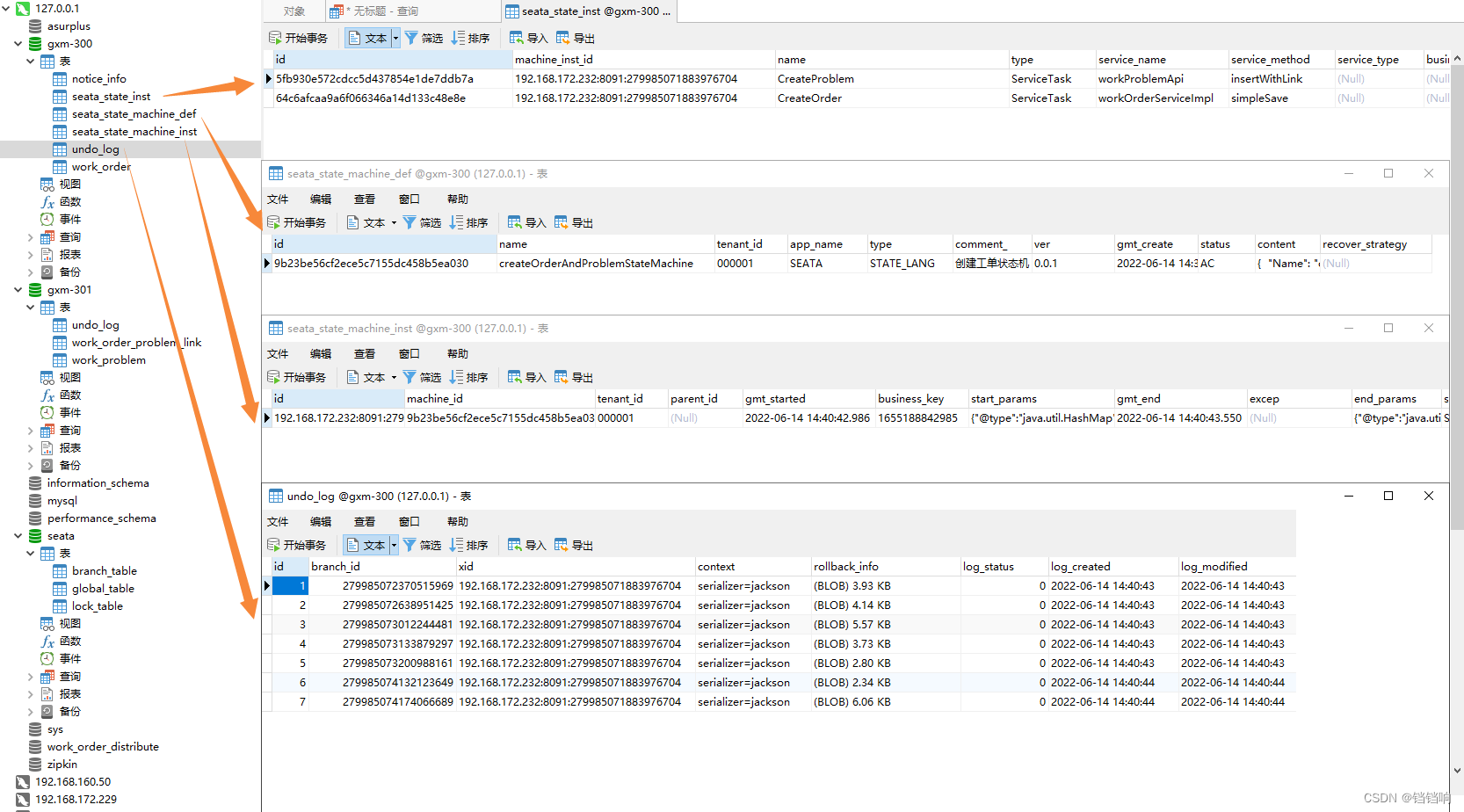Open 编辑 menu in seata_state_machine_def window

(x=321, y=199)
